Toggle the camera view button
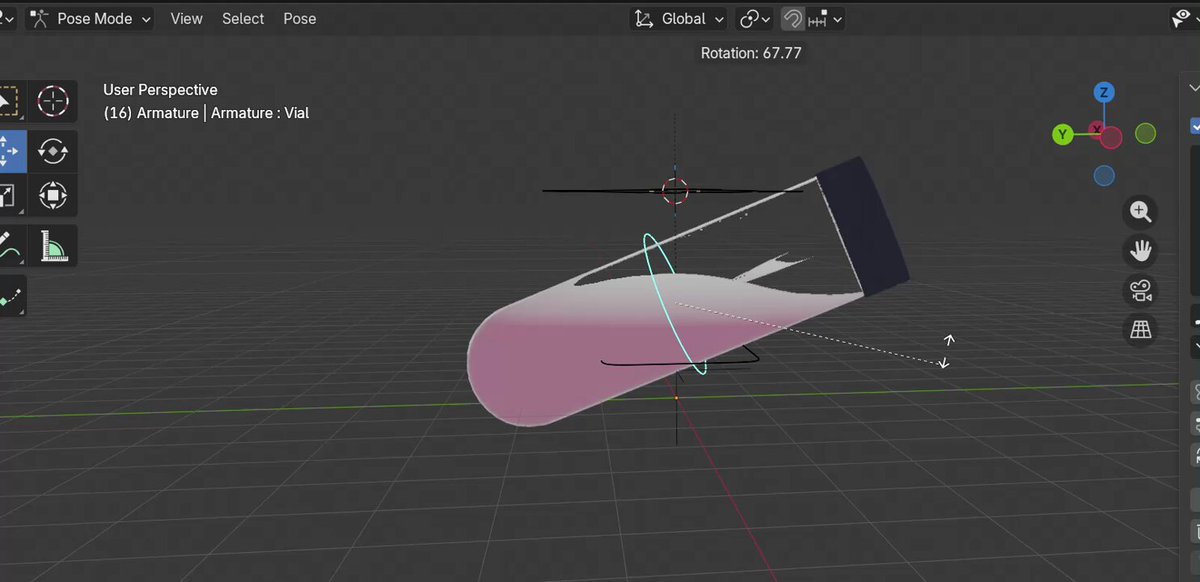Image resolution: width=1200 pixels, height=582 pixels. click(1141, 290)
